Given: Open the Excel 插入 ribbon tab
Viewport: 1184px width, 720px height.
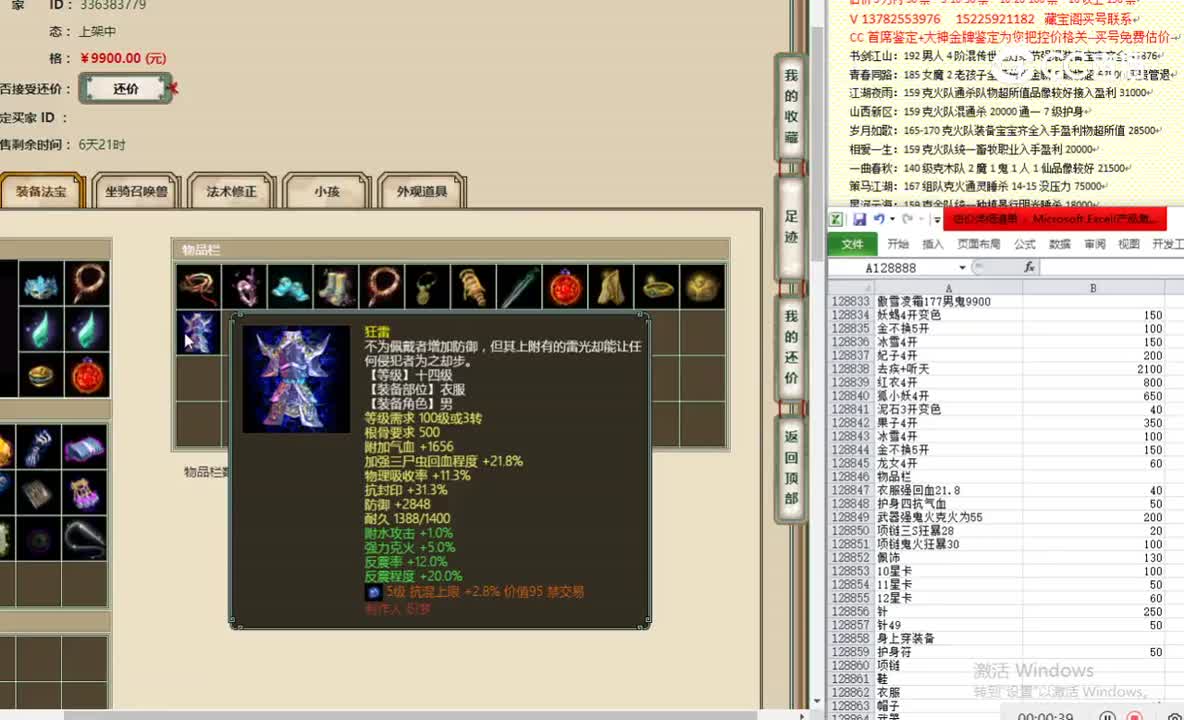Looking at the screenshot, I should [x=933, y=245].
